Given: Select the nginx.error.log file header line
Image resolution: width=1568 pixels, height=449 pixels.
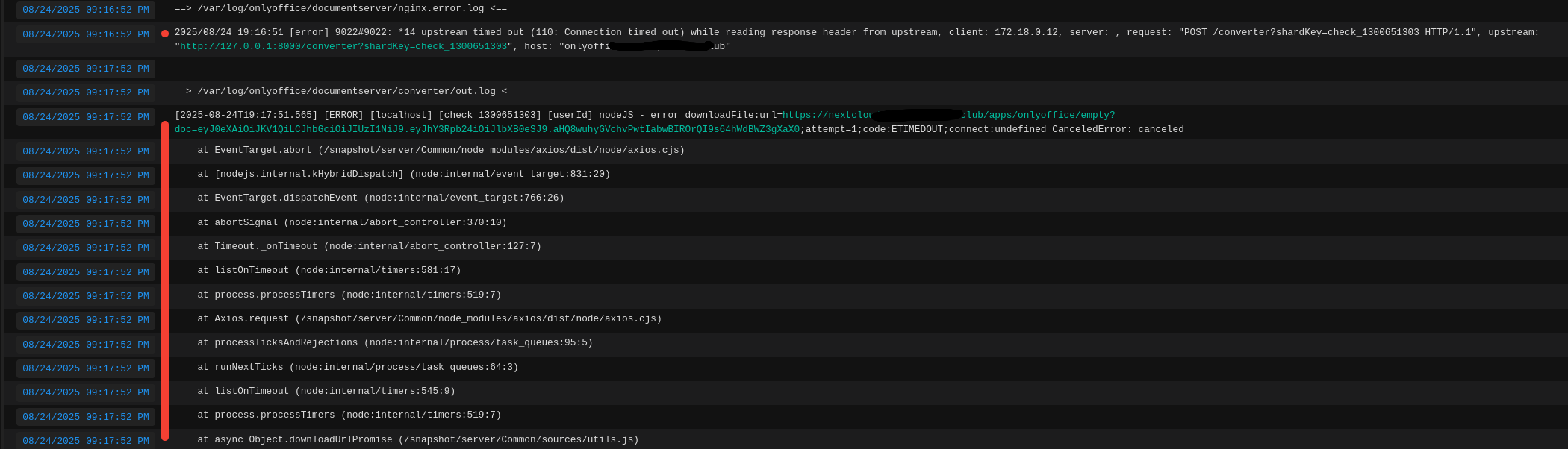Looking at the screenshot, I should [340, 8].
